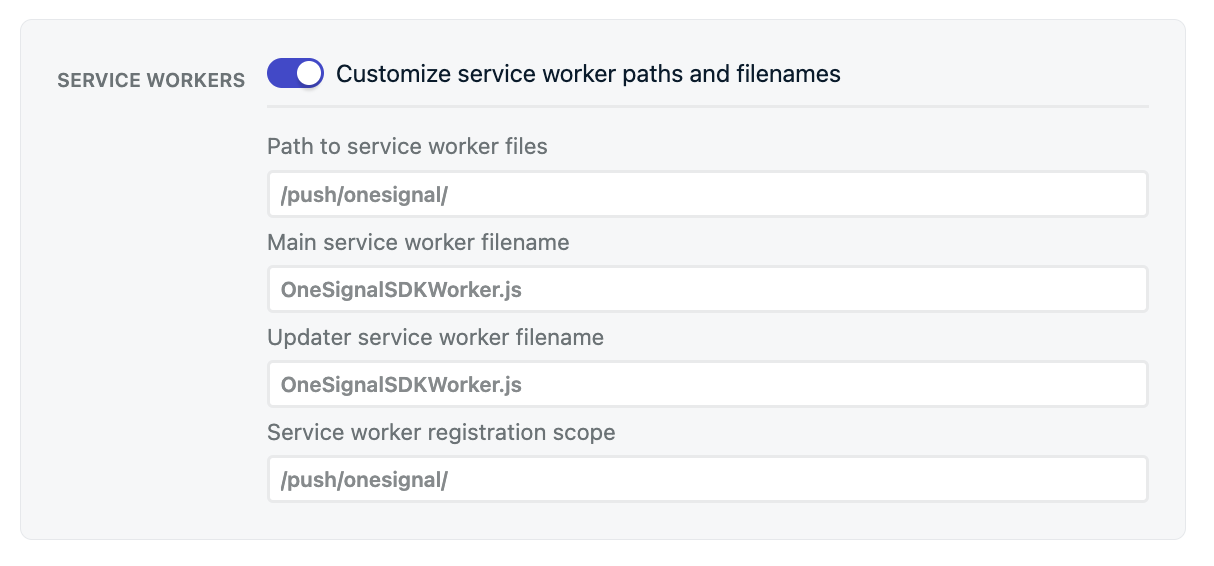This screenshot has height=566, width=1214.
Task: Click the Service worker registration scope label
Action: [441, 432]
